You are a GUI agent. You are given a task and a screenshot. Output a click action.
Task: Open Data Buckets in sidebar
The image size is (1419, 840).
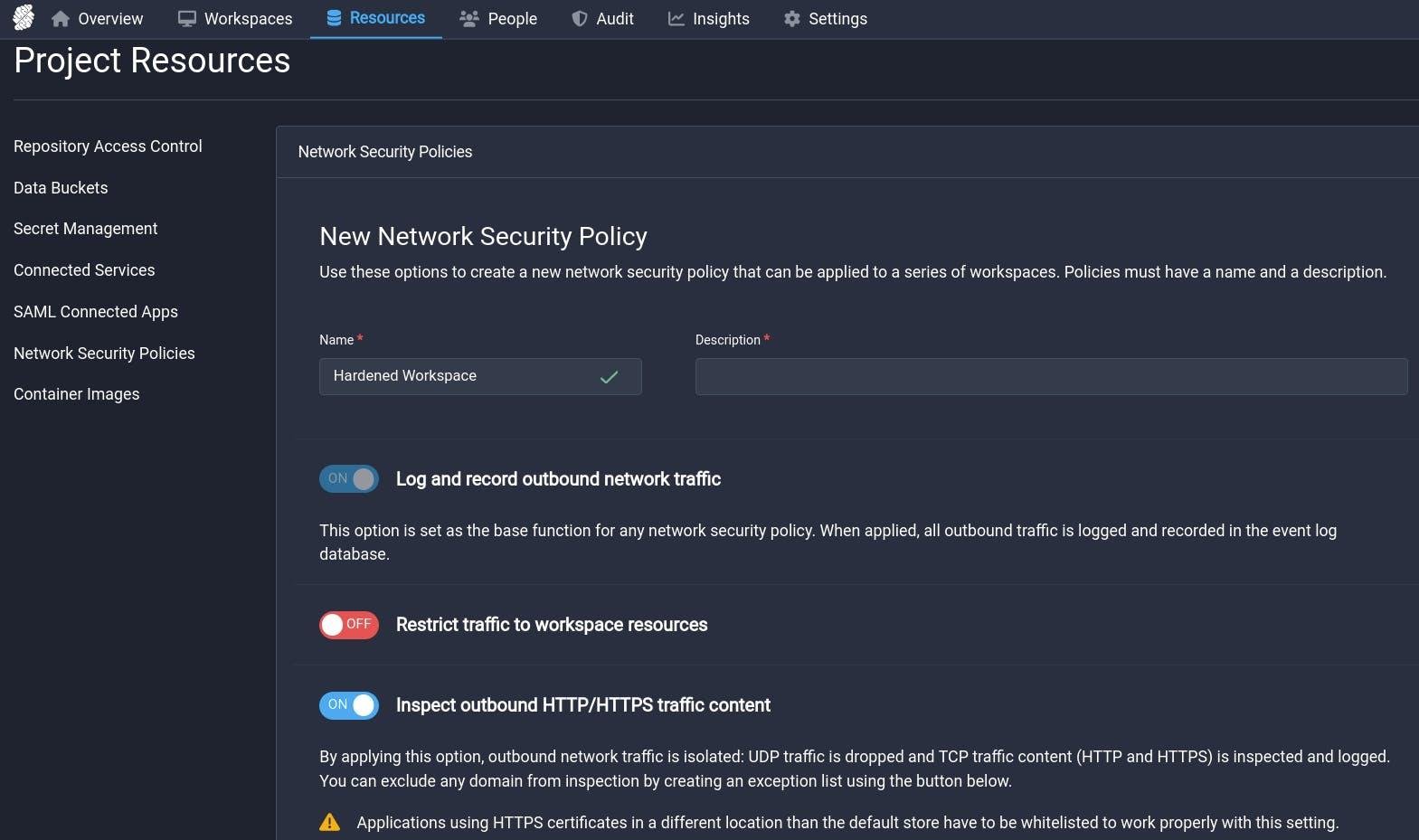click(61, 188)
